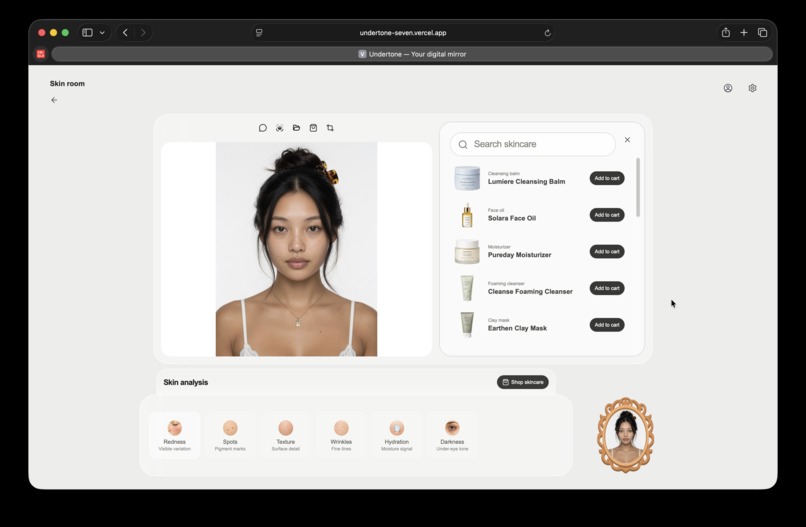Select the Texture analysis tile

[x=286, y=435]
